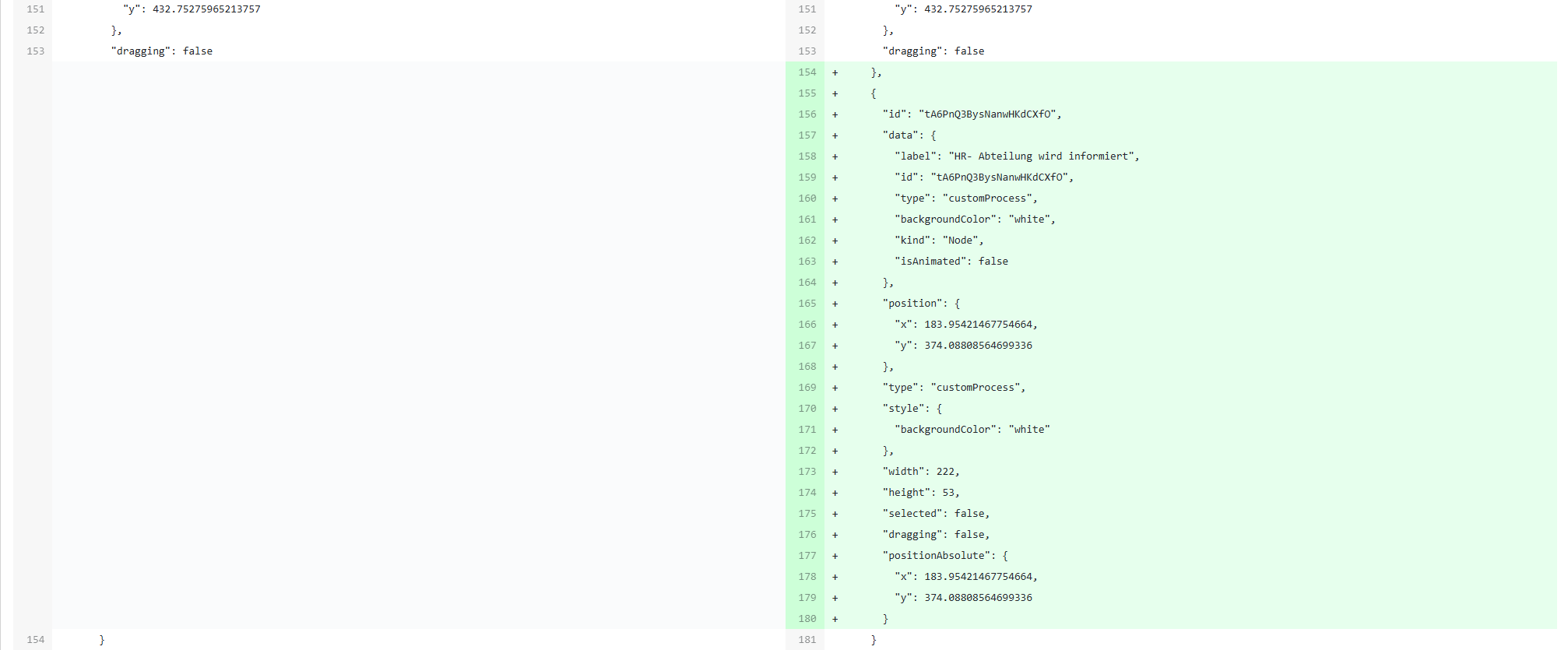Click the "positionAbsolute" key text
This screenshot has height=650, width=1568.
click(937, 556)
